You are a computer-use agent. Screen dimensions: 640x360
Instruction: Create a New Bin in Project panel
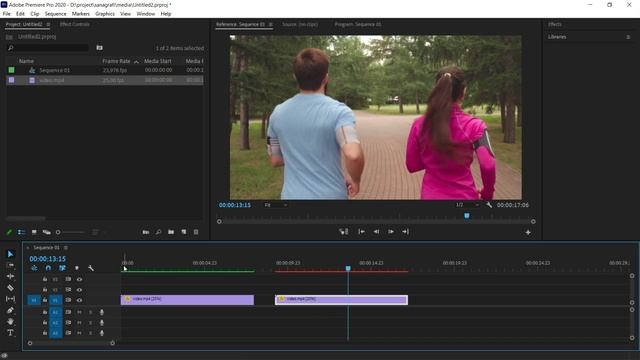(171, 232)
